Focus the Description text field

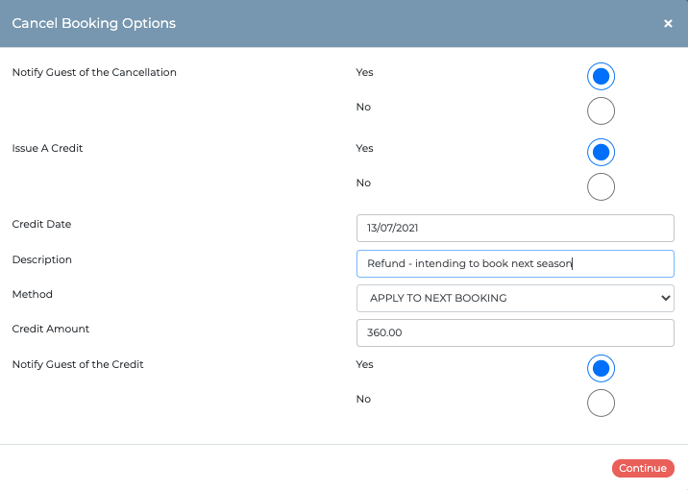coord(515,264)
